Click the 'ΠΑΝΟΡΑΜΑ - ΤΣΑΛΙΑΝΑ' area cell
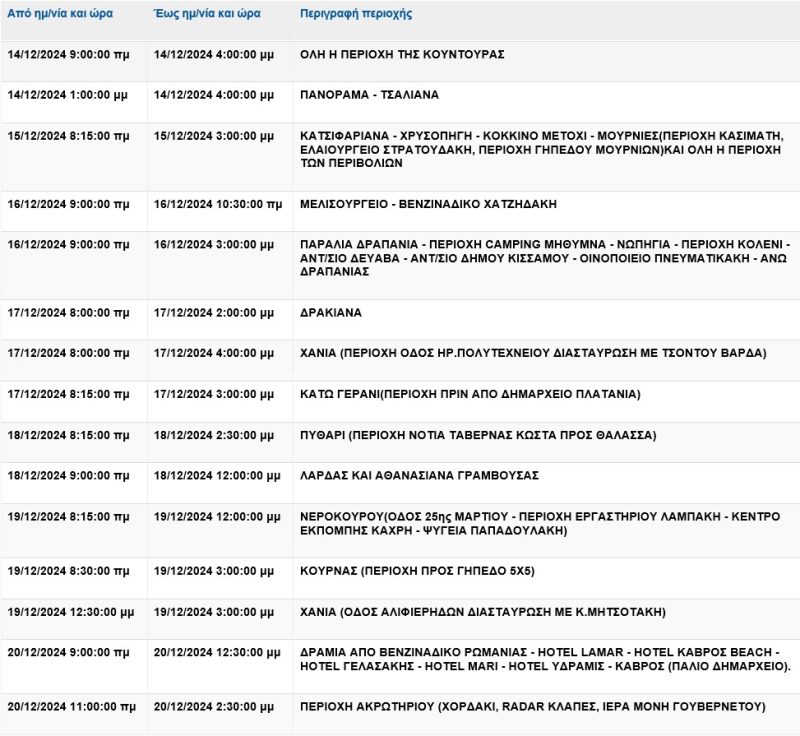Image resolution: width=800 pixels, height=736 pixels. click(x=369, y=95)
